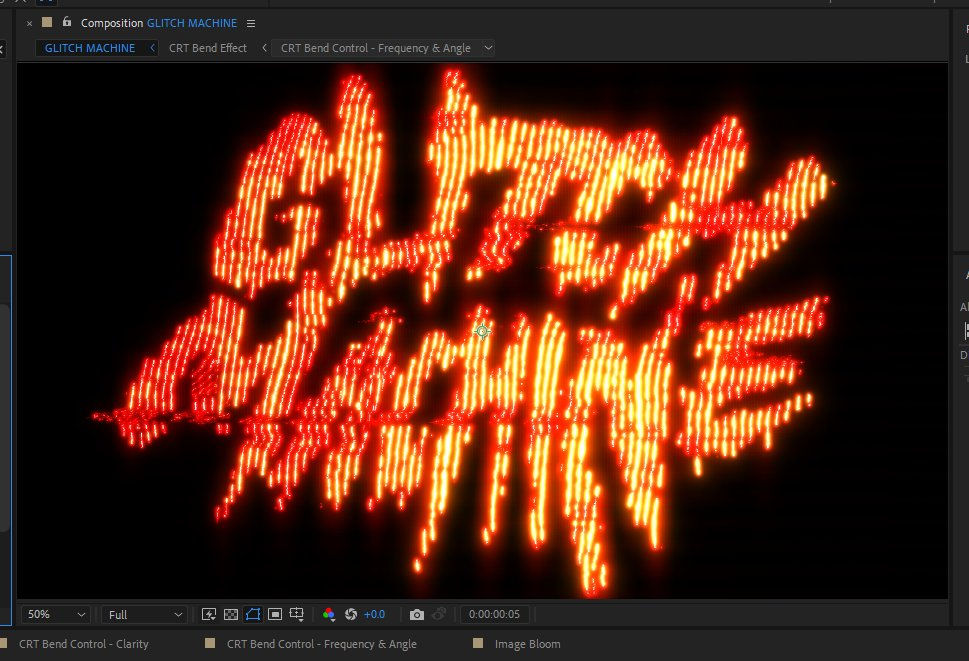This screenshot has height=661, width=969.
Task: Toggle mask and shape path visibility
Action: pyautogui.click(x=253, y=614)
